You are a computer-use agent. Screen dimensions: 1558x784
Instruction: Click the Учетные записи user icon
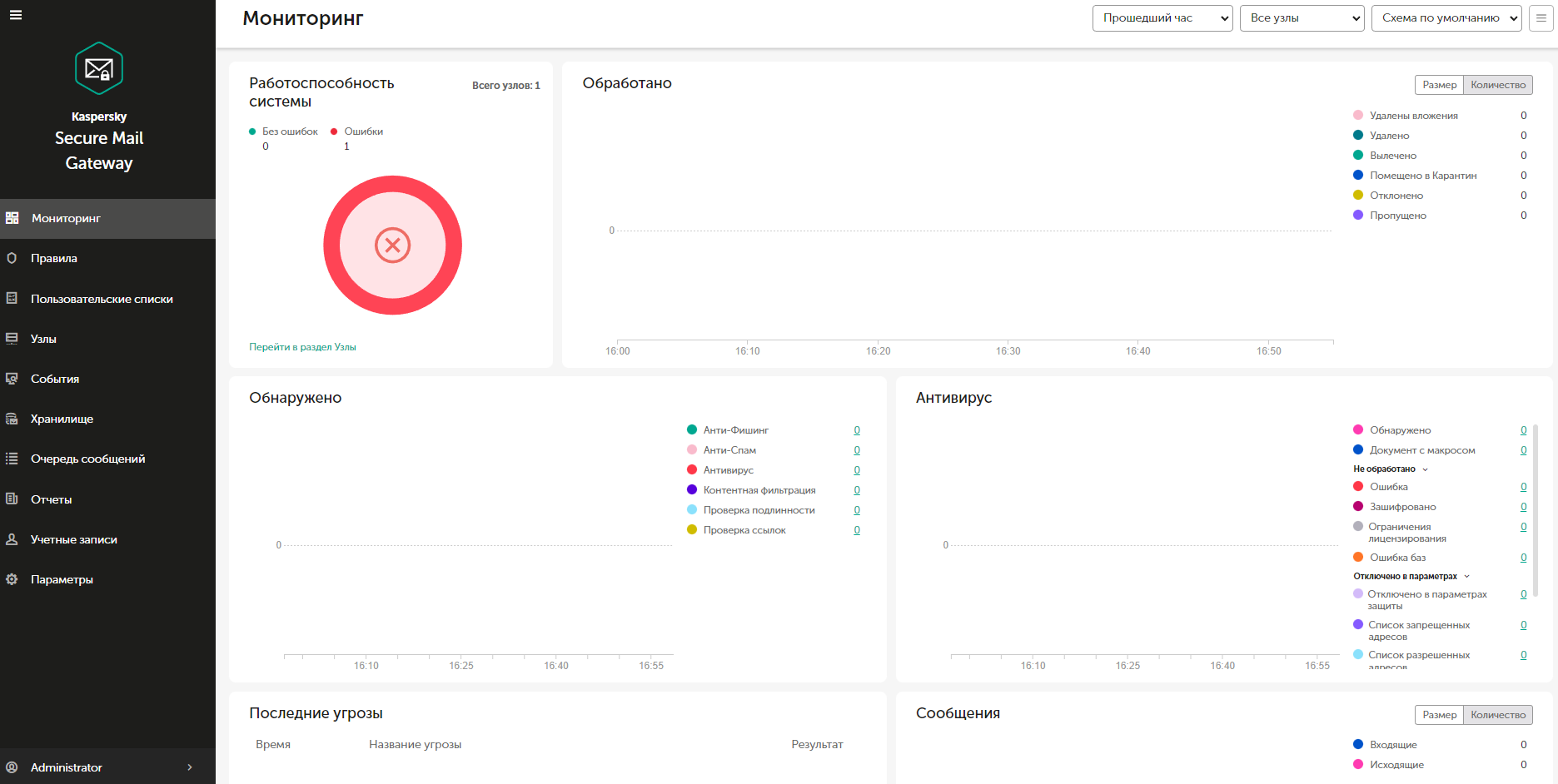pyautogui.click(x=12, y=539)
